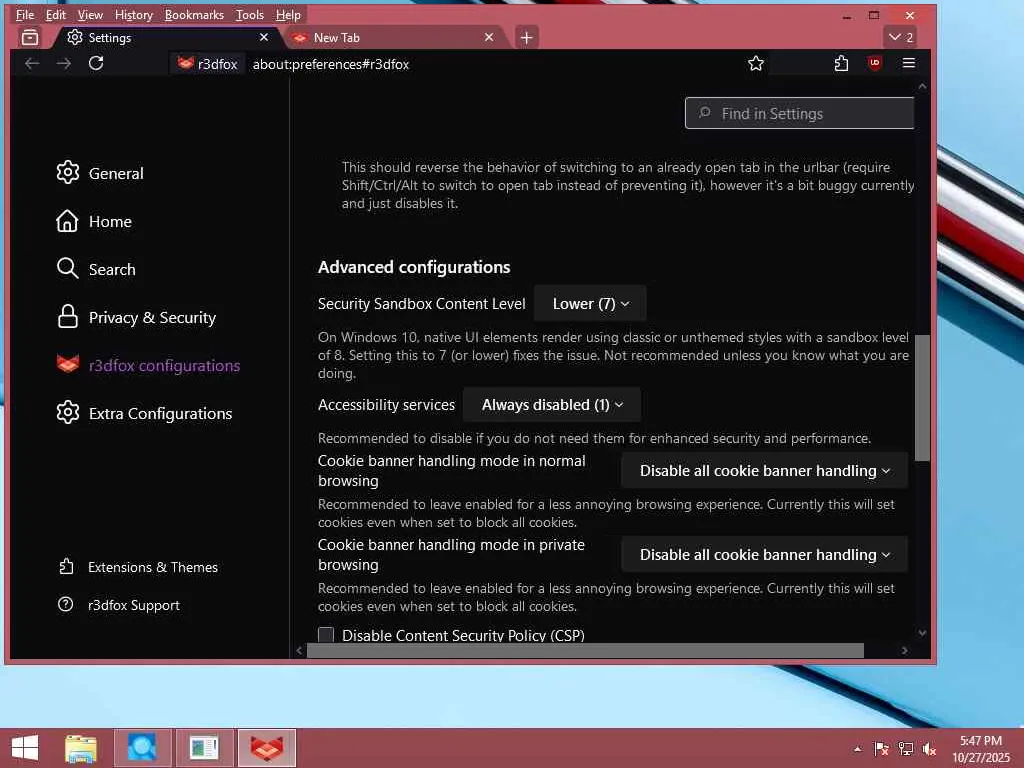The width and height of the screenshot is (1024, 768).
Task: Go back with the back arrow
Action: tap(32, 63)
